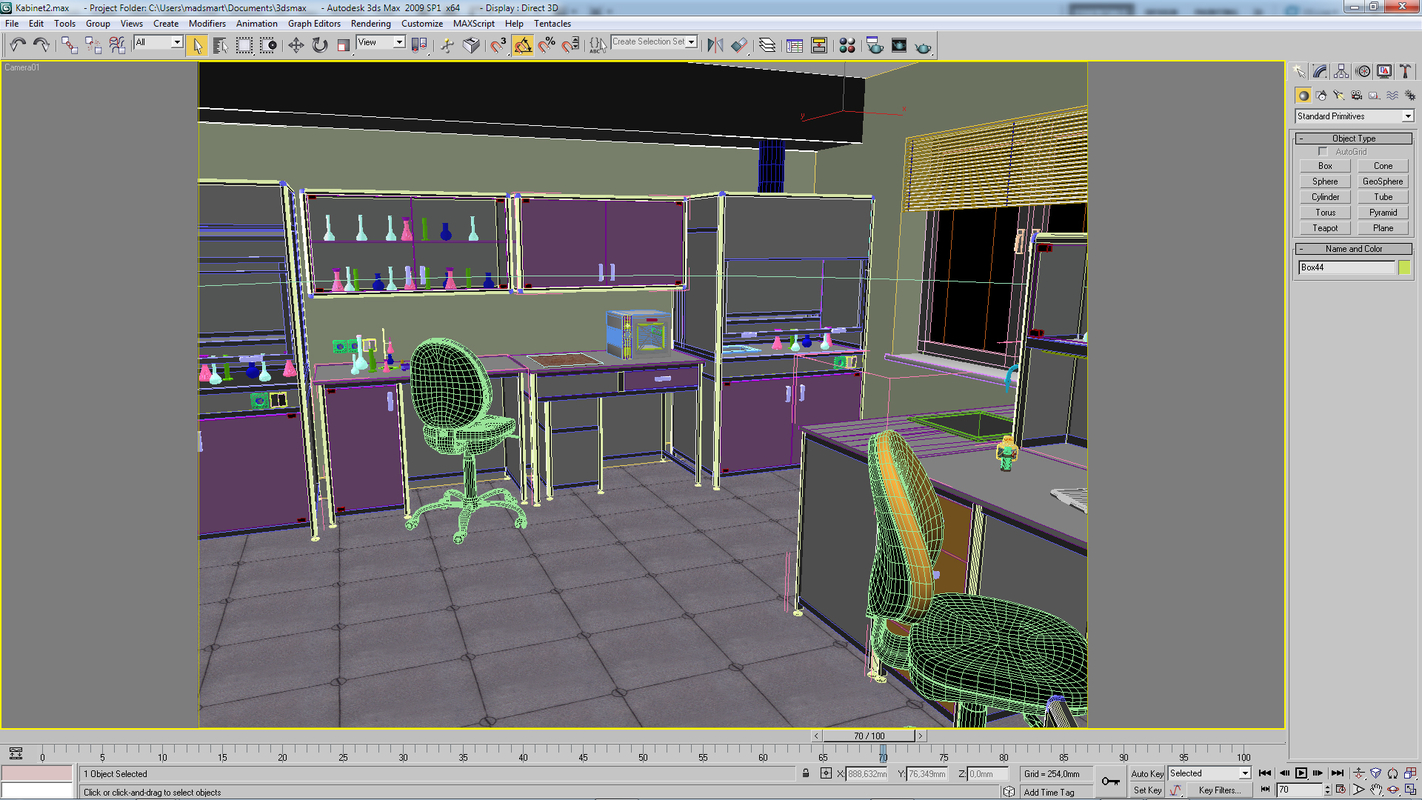Enable the AutoGrid checkbox
Screen dimensions: 1422x800
[1322, 151]
